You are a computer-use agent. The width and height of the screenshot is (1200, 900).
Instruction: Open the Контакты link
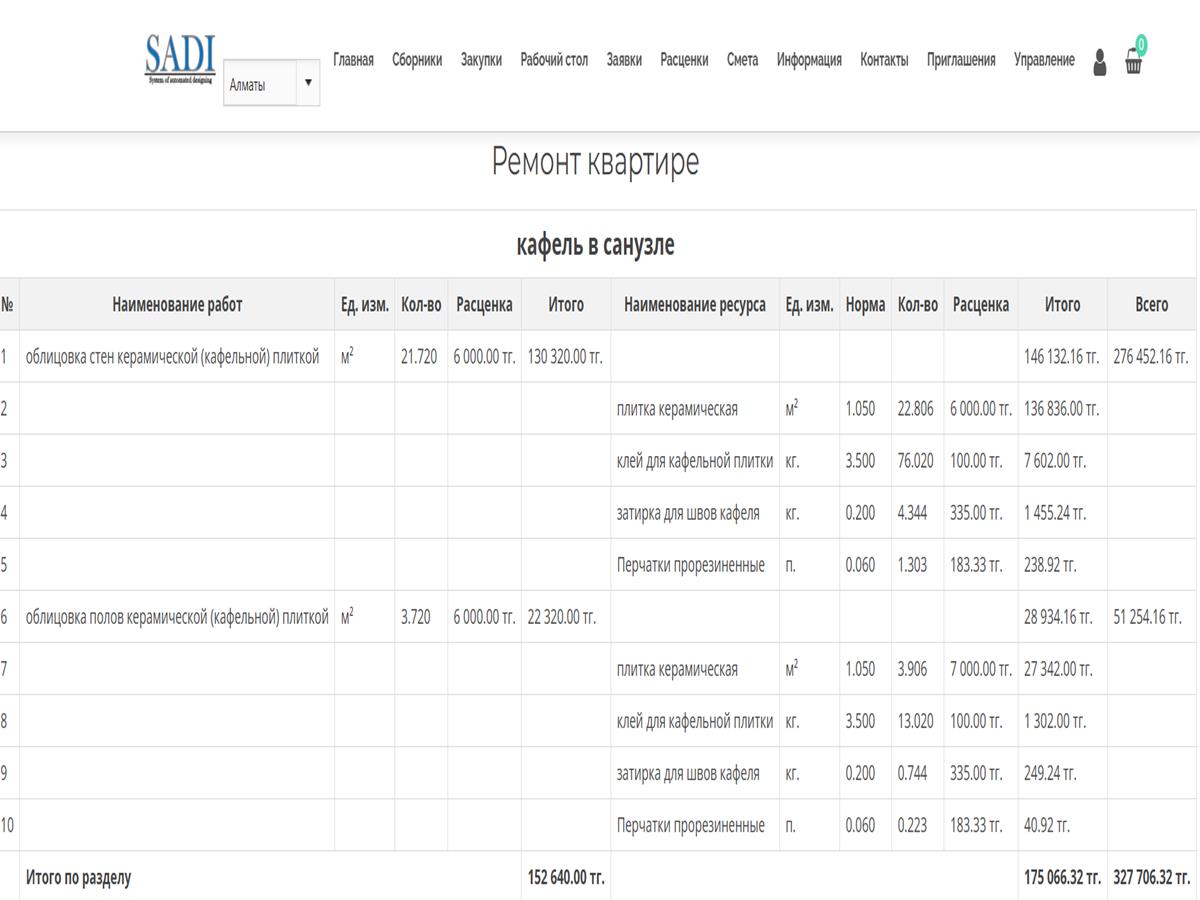click(x=884, y=60)
